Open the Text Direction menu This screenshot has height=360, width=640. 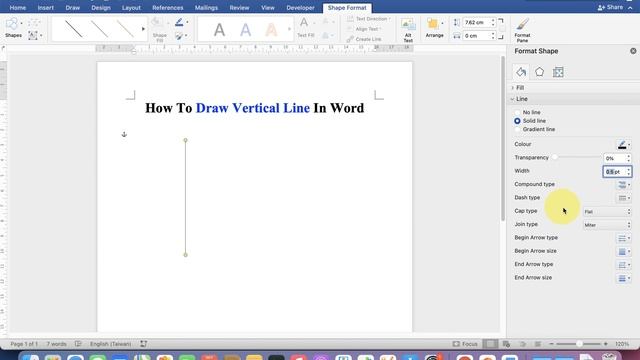(x=369, y=19)
